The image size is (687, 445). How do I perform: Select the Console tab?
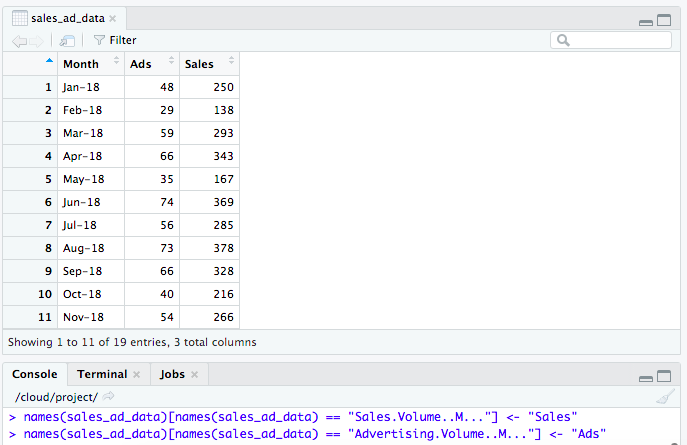click(x=34, y=375)
